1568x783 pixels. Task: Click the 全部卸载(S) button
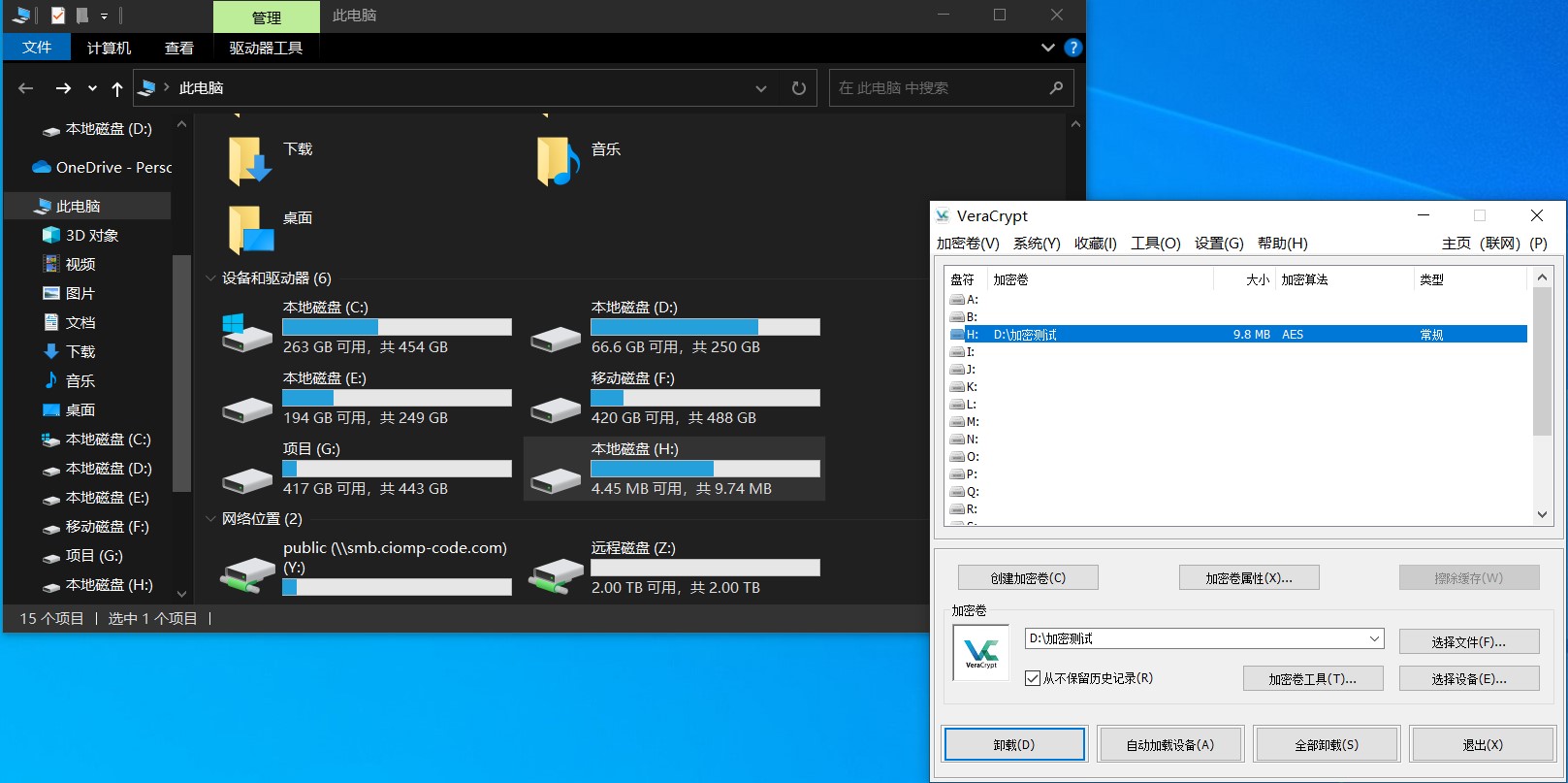1327,745
